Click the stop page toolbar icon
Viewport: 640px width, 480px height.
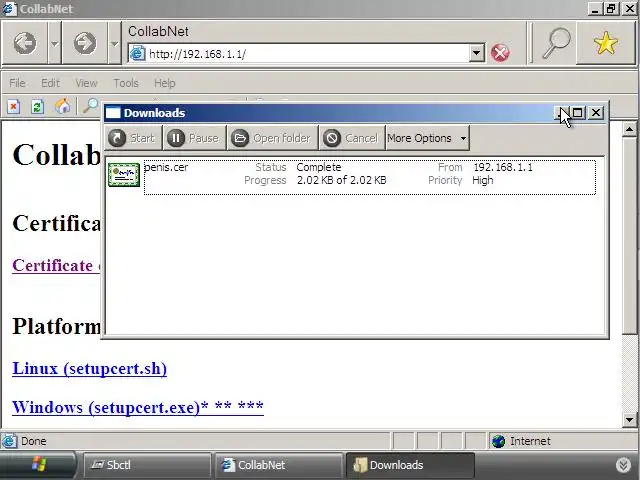tap(13, 107)
